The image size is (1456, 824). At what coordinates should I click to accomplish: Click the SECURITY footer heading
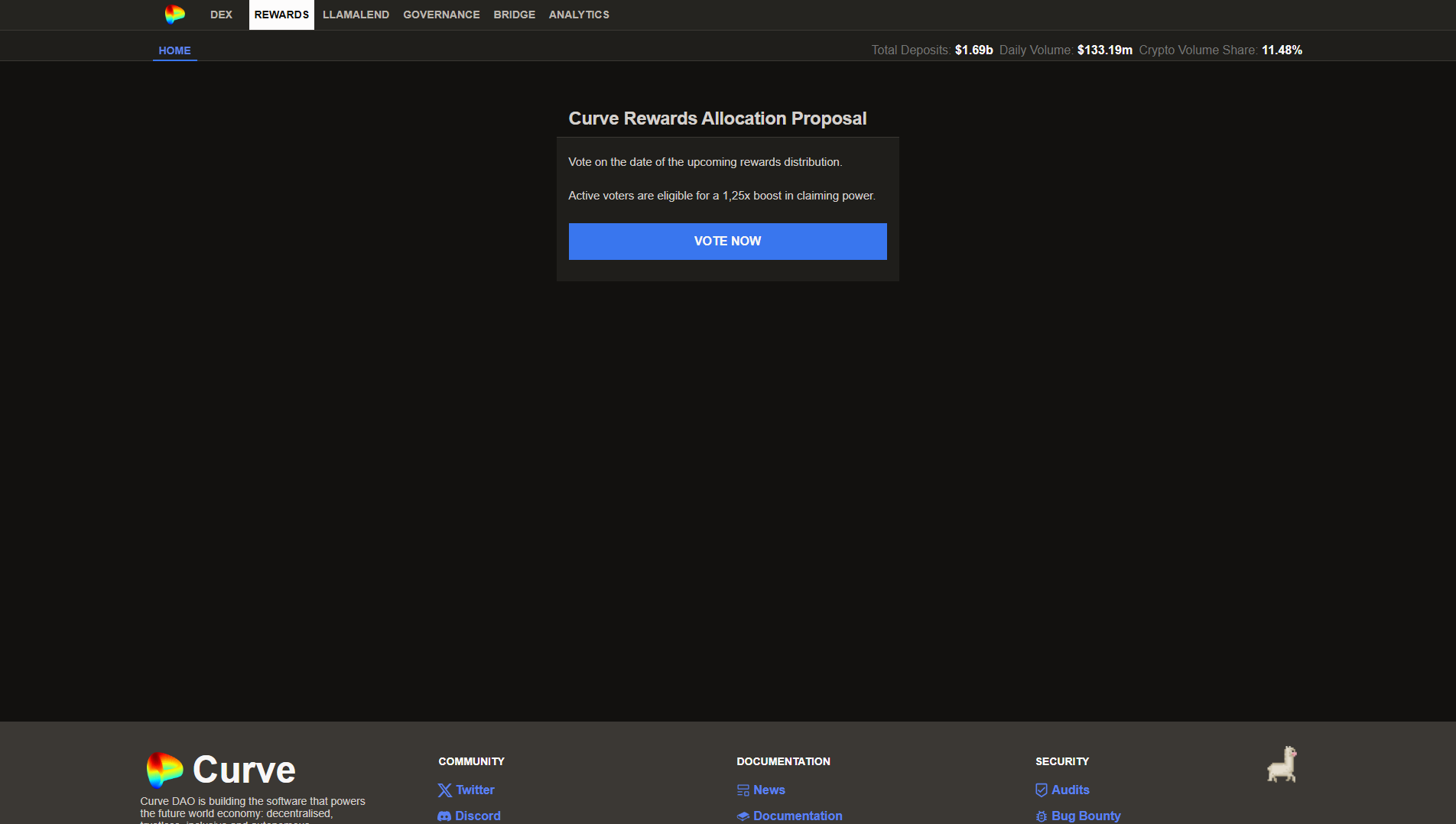click(x=1062, y=761)
